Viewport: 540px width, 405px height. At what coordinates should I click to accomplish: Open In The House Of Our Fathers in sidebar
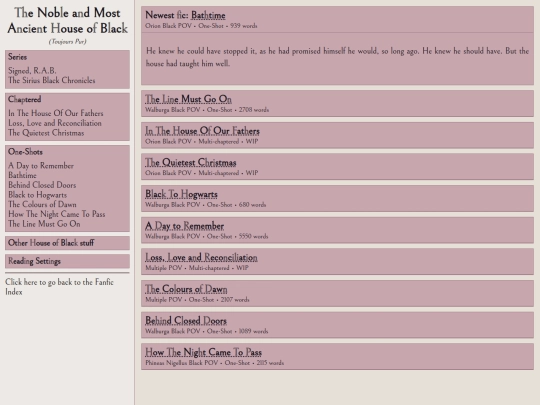tap(56, 113)
